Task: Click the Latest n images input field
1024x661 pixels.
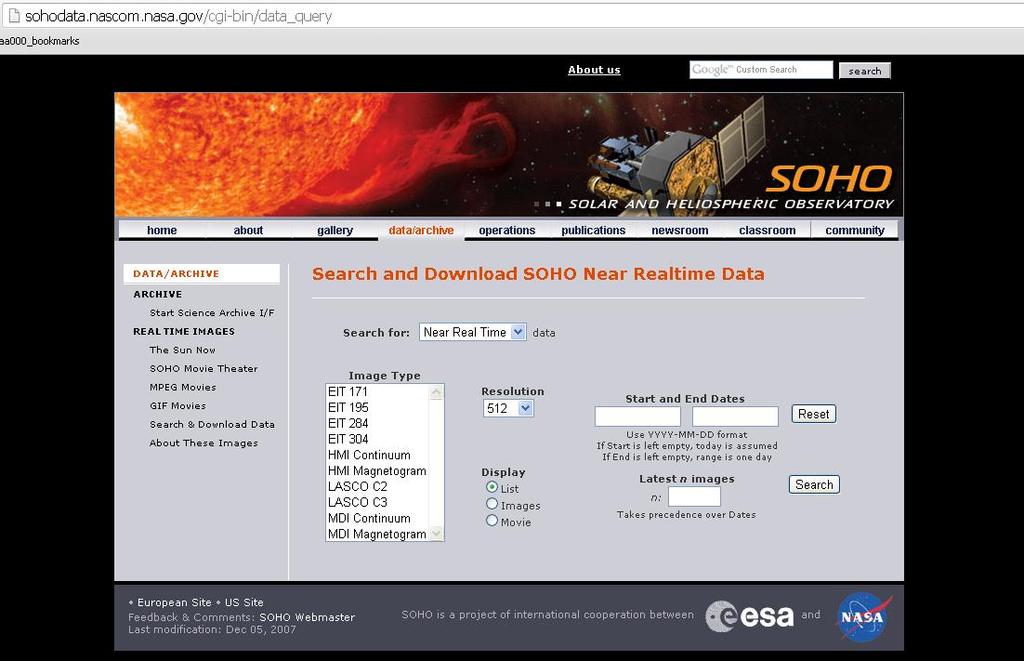Action: (694, 496)
